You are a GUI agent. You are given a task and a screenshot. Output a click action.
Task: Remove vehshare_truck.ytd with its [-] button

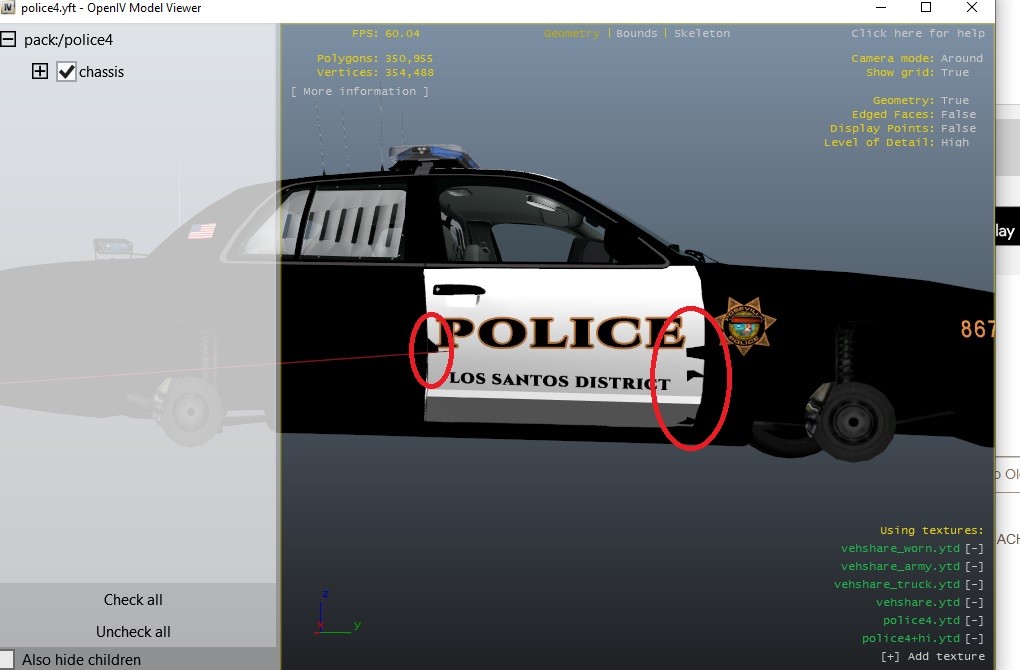click(974, 584)
